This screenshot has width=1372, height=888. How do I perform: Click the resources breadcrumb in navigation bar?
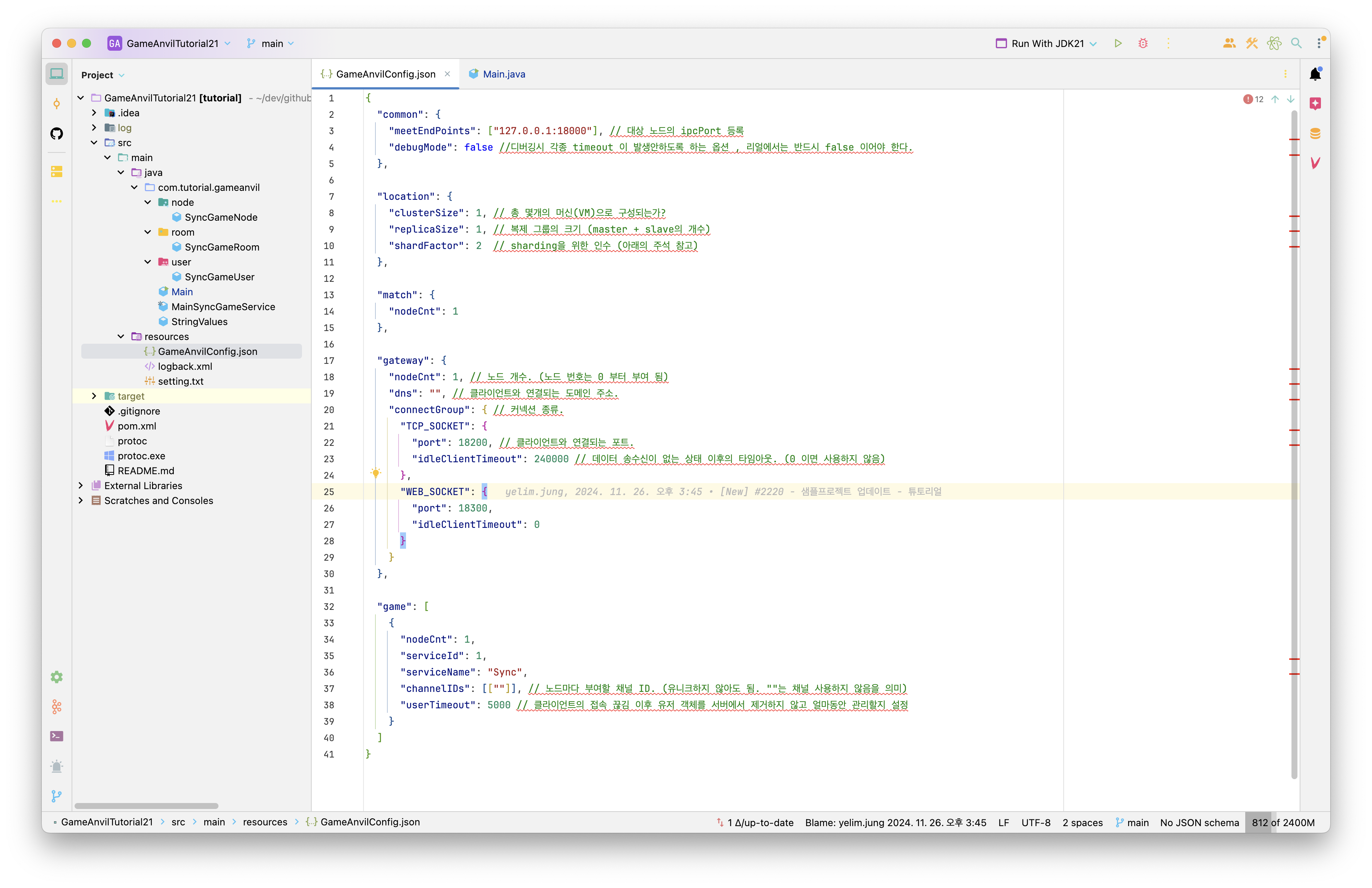click(x=265, y=822)
